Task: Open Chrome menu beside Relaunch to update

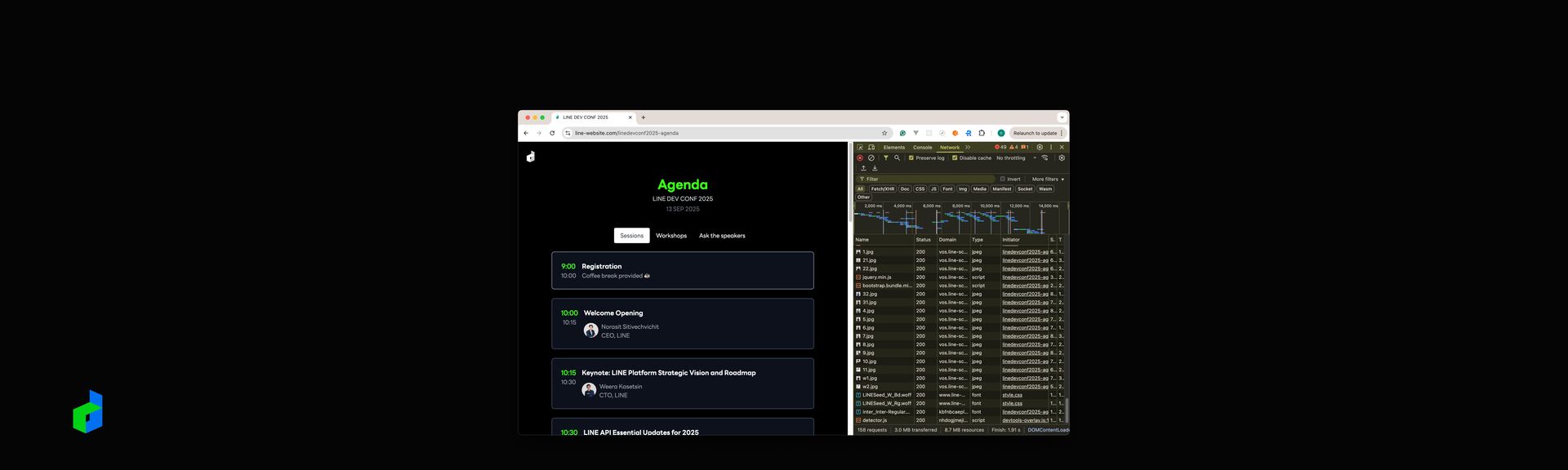Action: (x=1062, y=133)
